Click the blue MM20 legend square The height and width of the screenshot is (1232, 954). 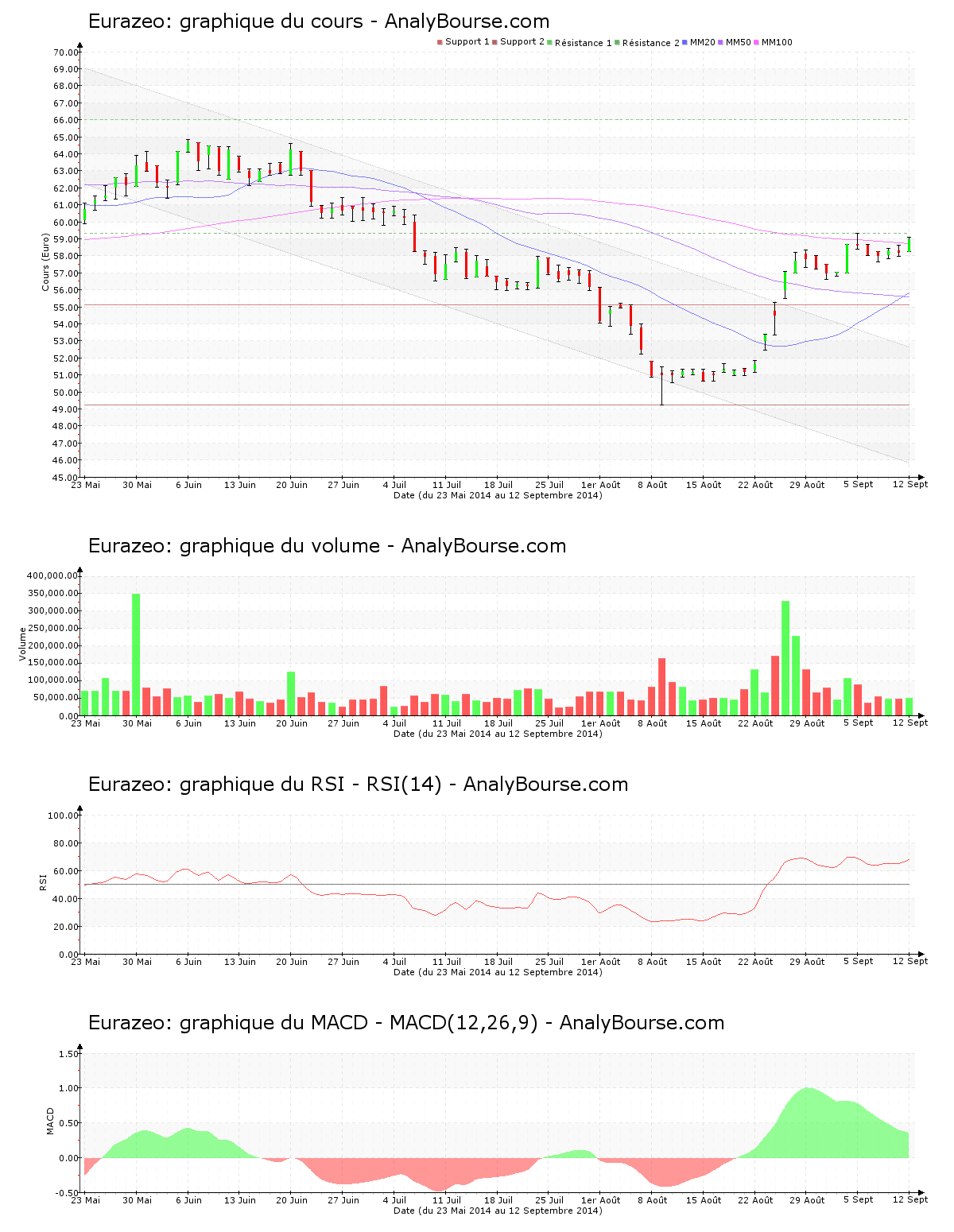click(x=684, y=42)
